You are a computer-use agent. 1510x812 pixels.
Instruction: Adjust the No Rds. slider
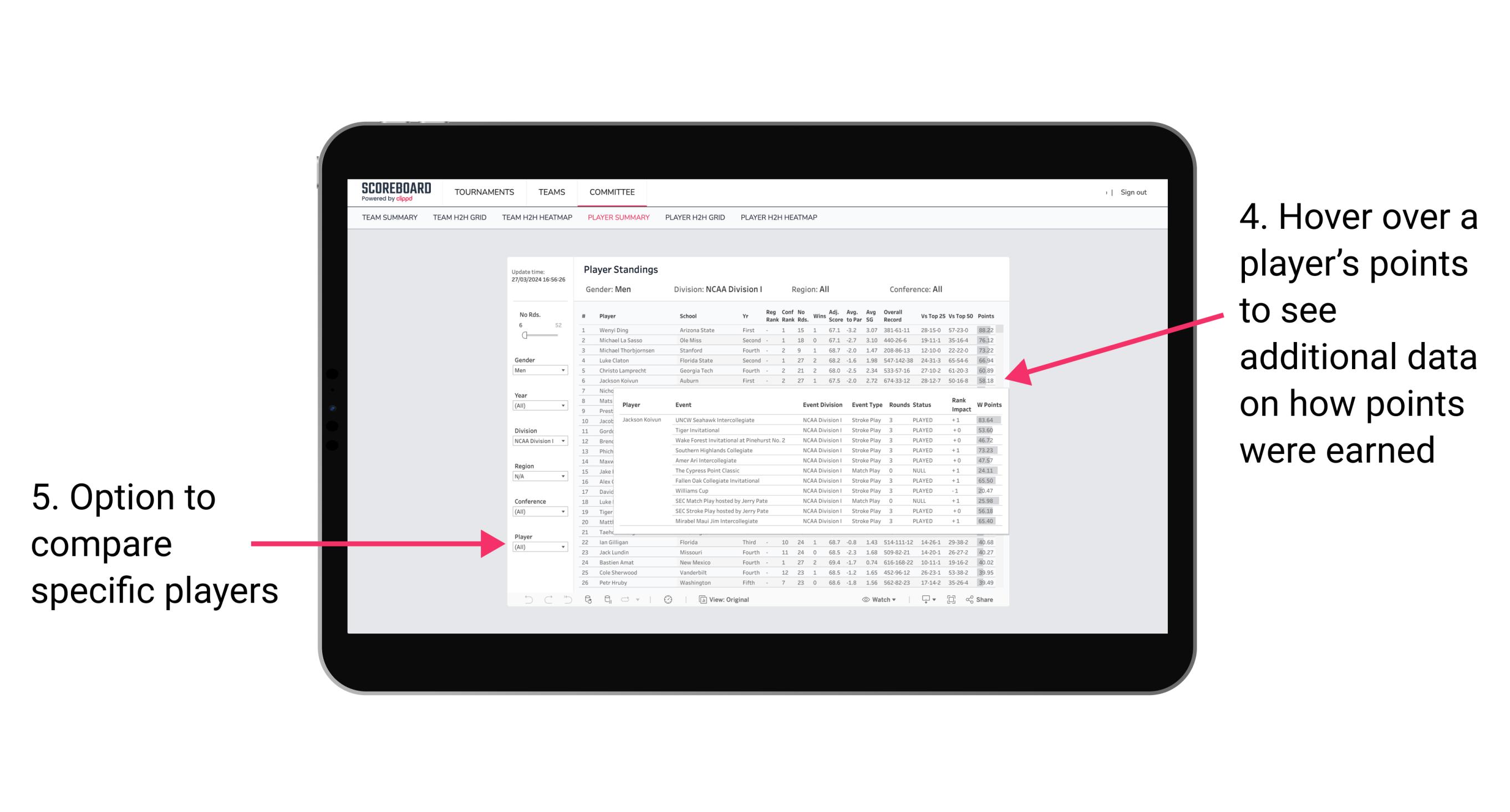tap(524, 335)
